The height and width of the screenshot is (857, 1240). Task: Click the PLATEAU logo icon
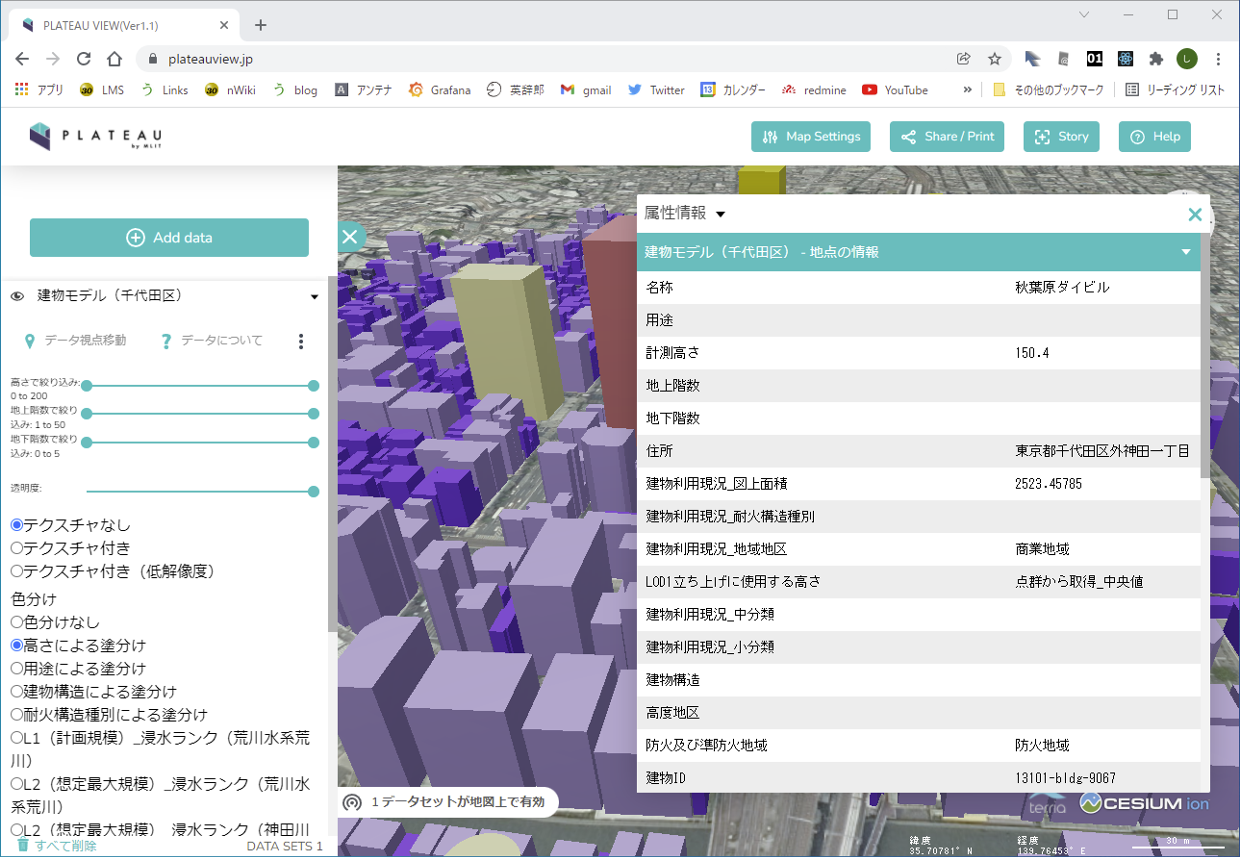click(x=40, y=136)
